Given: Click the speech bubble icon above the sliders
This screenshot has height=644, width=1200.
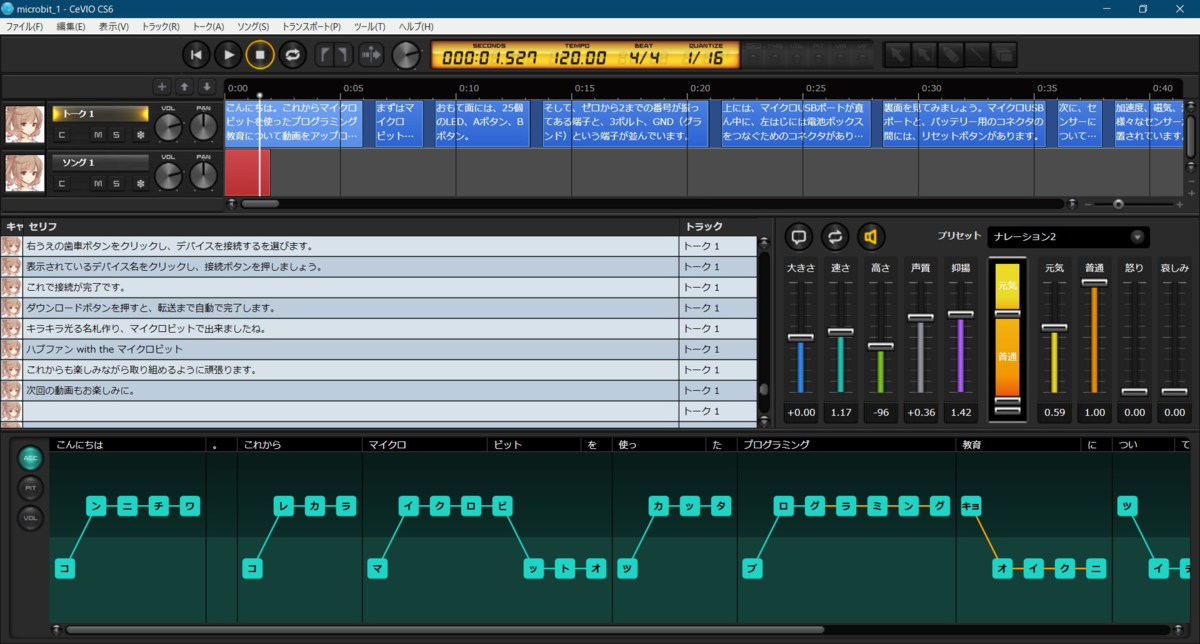Looking at the screenshot, I should (799, 237).
